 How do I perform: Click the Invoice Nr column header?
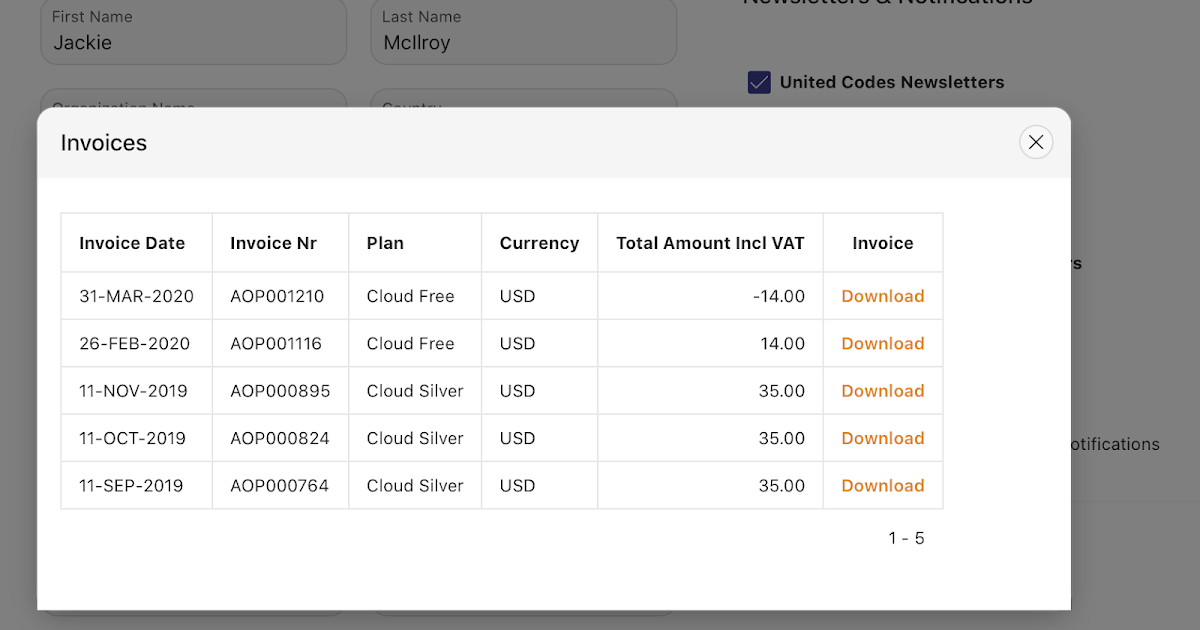[x=273, y=243]
